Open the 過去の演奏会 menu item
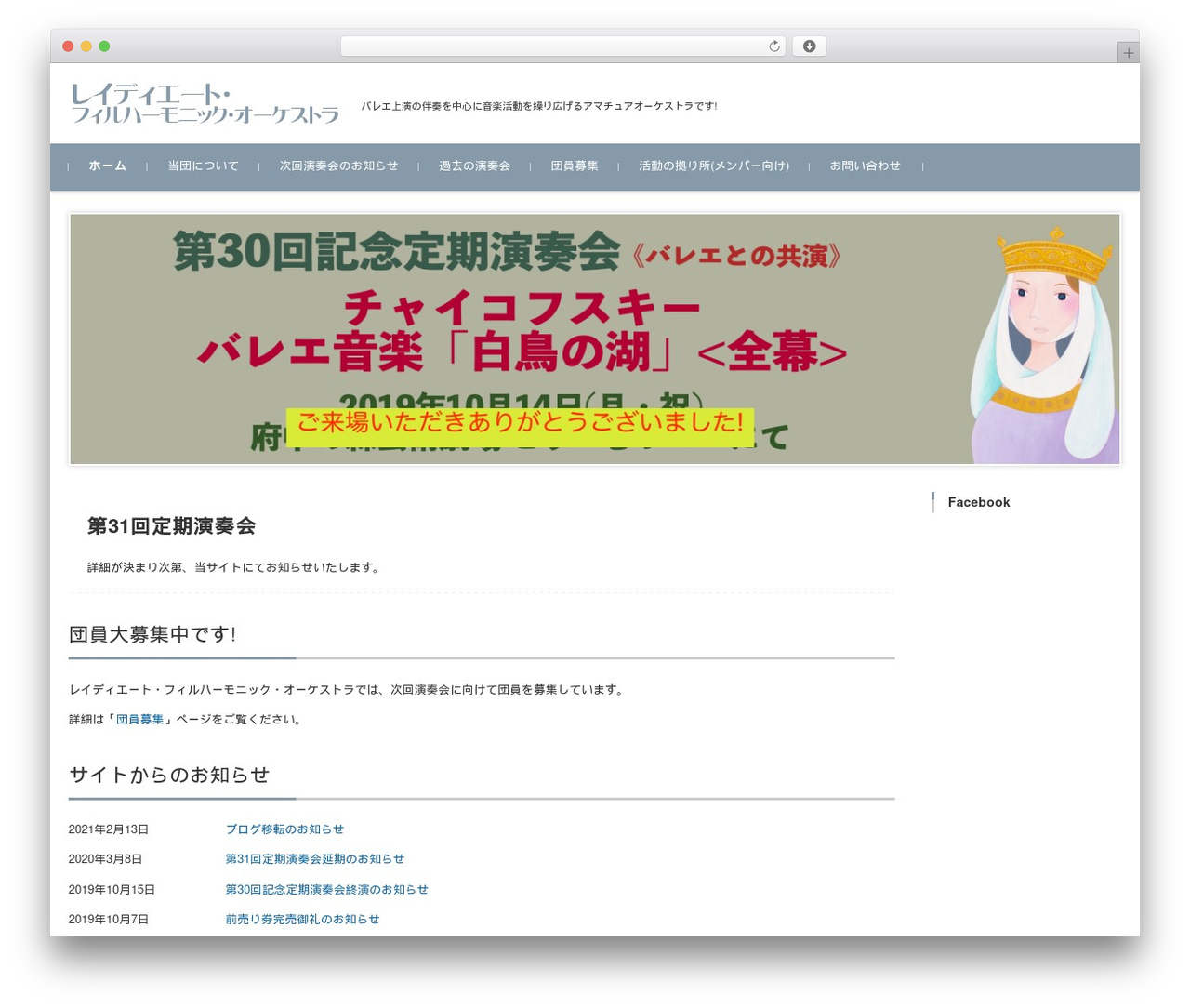This screenshot has height=1008, width=1190. click(474, 166)
